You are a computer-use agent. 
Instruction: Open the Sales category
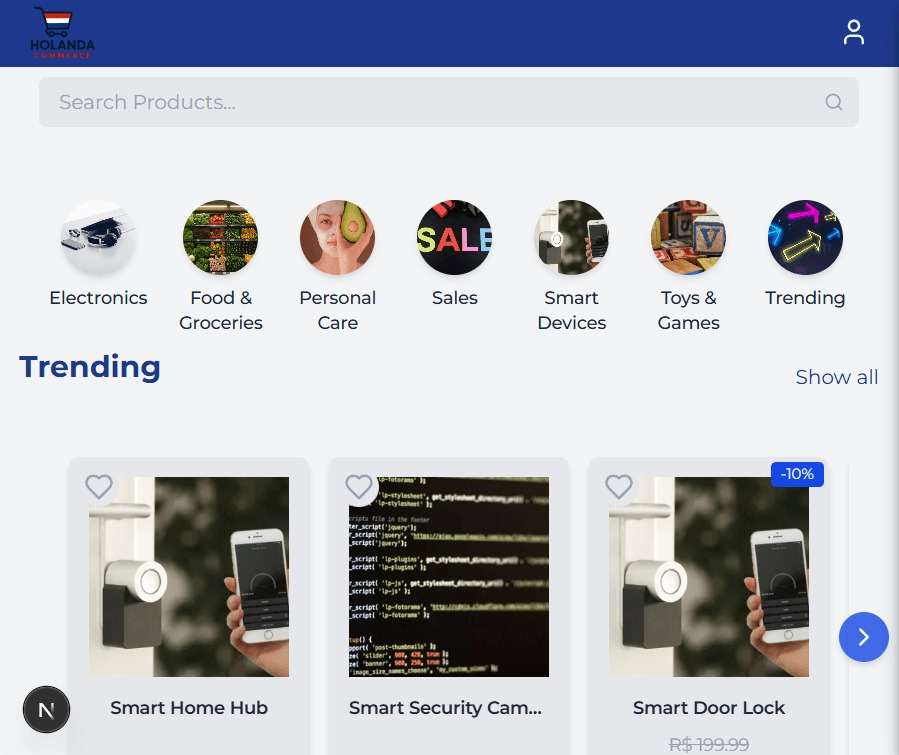[455, 237]
